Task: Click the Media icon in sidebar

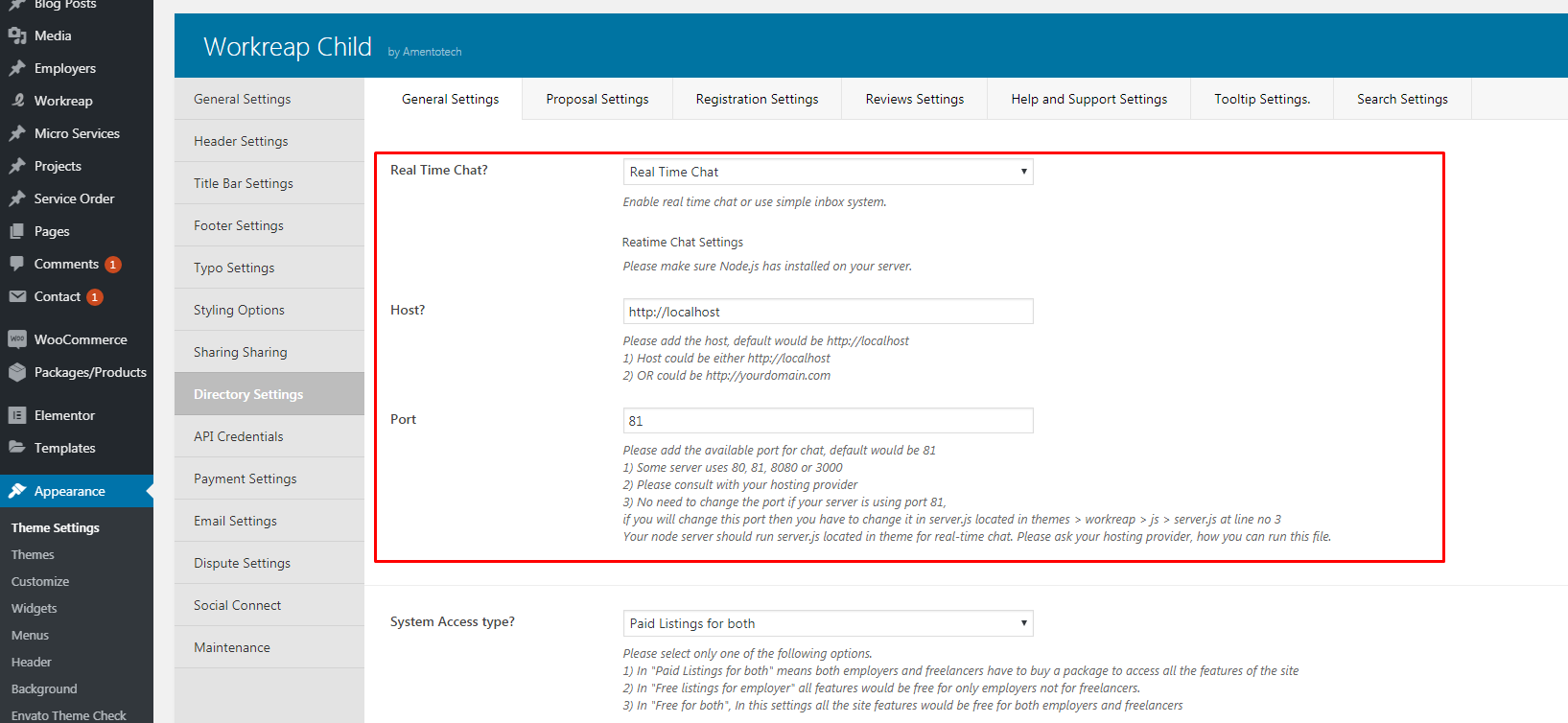Action: 17,35
